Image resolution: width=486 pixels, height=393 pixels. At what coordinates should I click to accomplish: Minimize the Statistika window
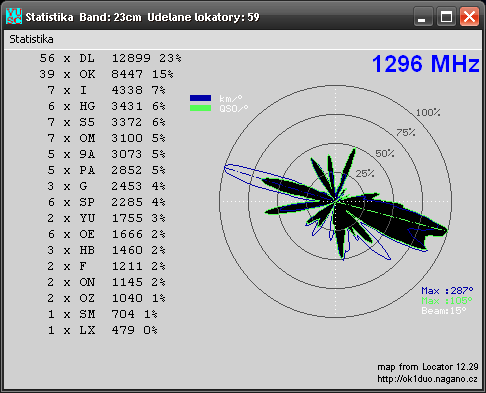tap(423, 16)
